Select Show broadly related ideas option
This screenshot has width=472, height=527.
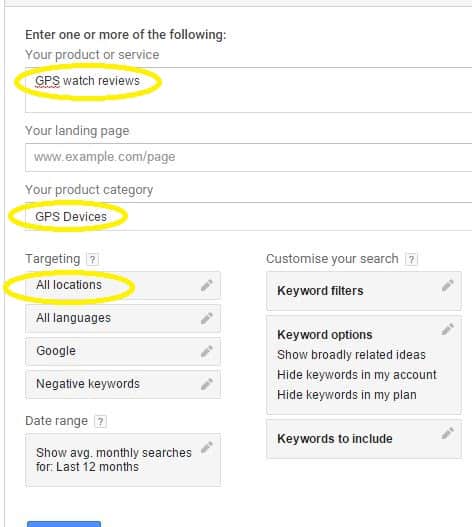[x=351, y=355]
